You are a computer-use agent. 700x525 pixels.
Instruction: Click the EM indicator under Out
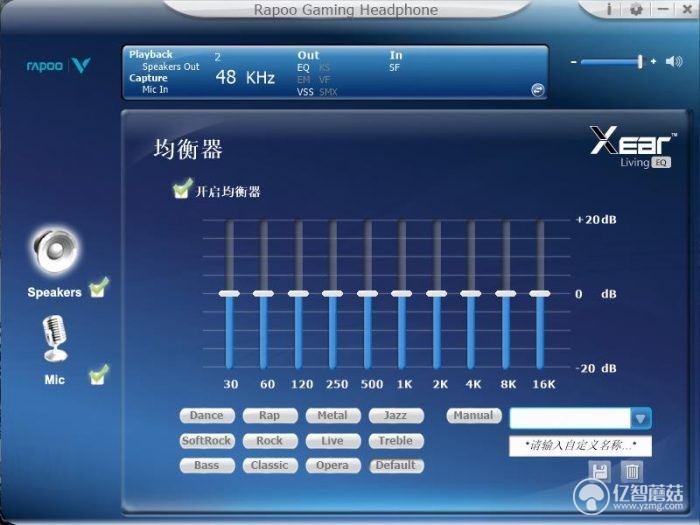[x=304, y=80]
